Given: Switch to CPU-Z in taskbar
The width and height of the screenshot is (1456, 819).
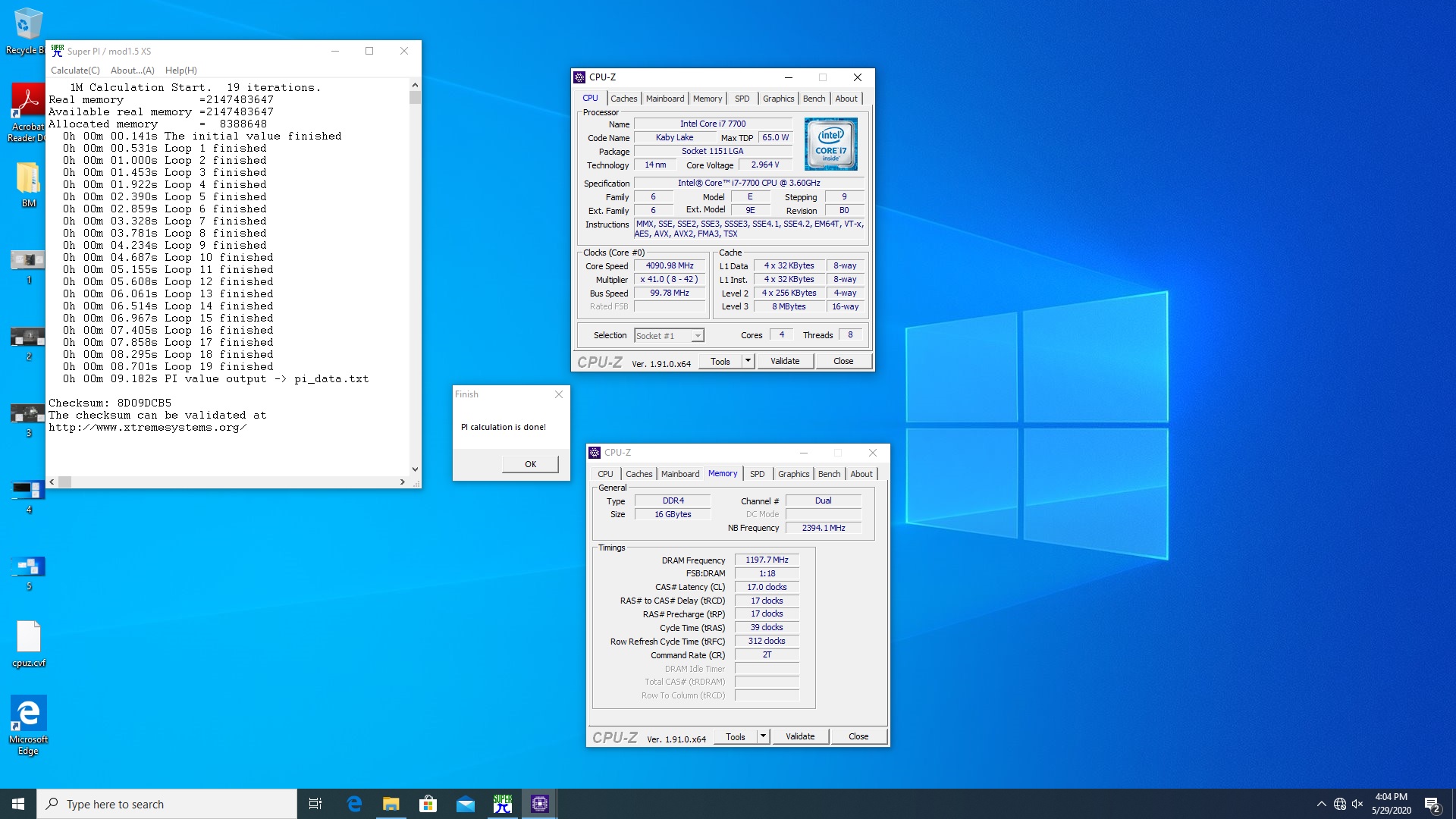Looking at the screenshot, I should click(539, 804).
